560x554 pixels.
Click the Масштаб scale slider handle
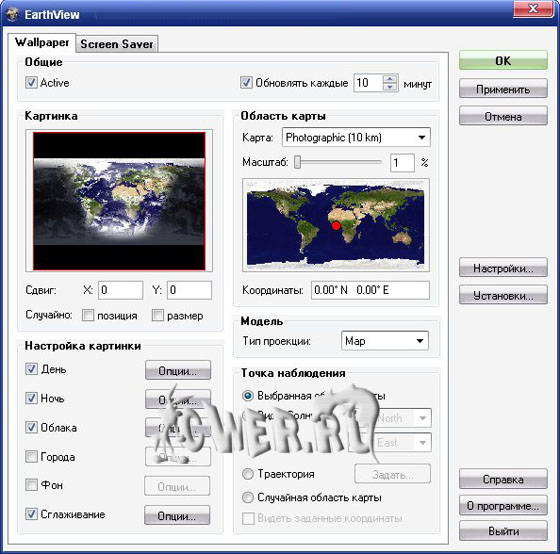click(x=297, y=162)
